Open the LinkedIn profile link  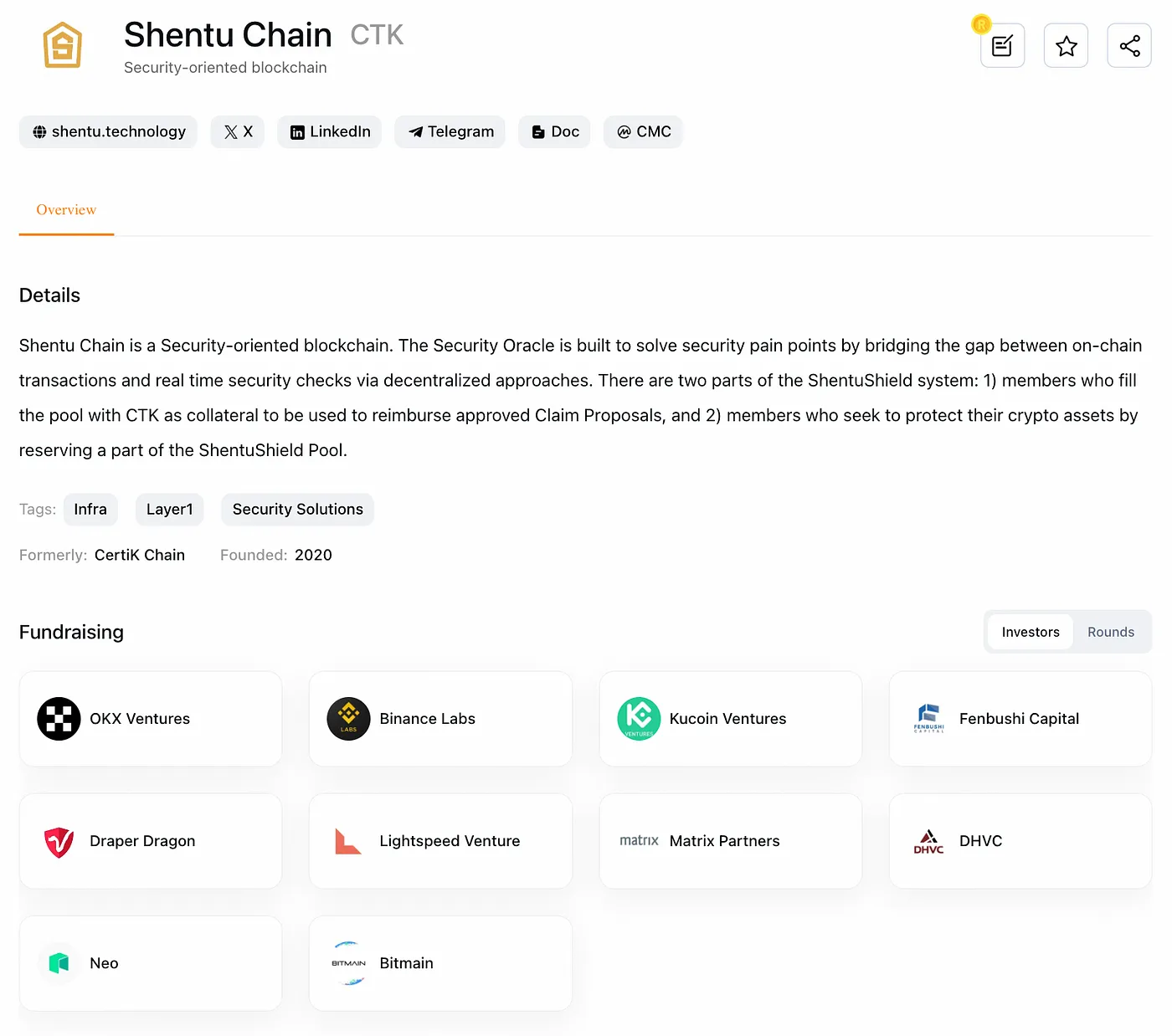(330, 132)
